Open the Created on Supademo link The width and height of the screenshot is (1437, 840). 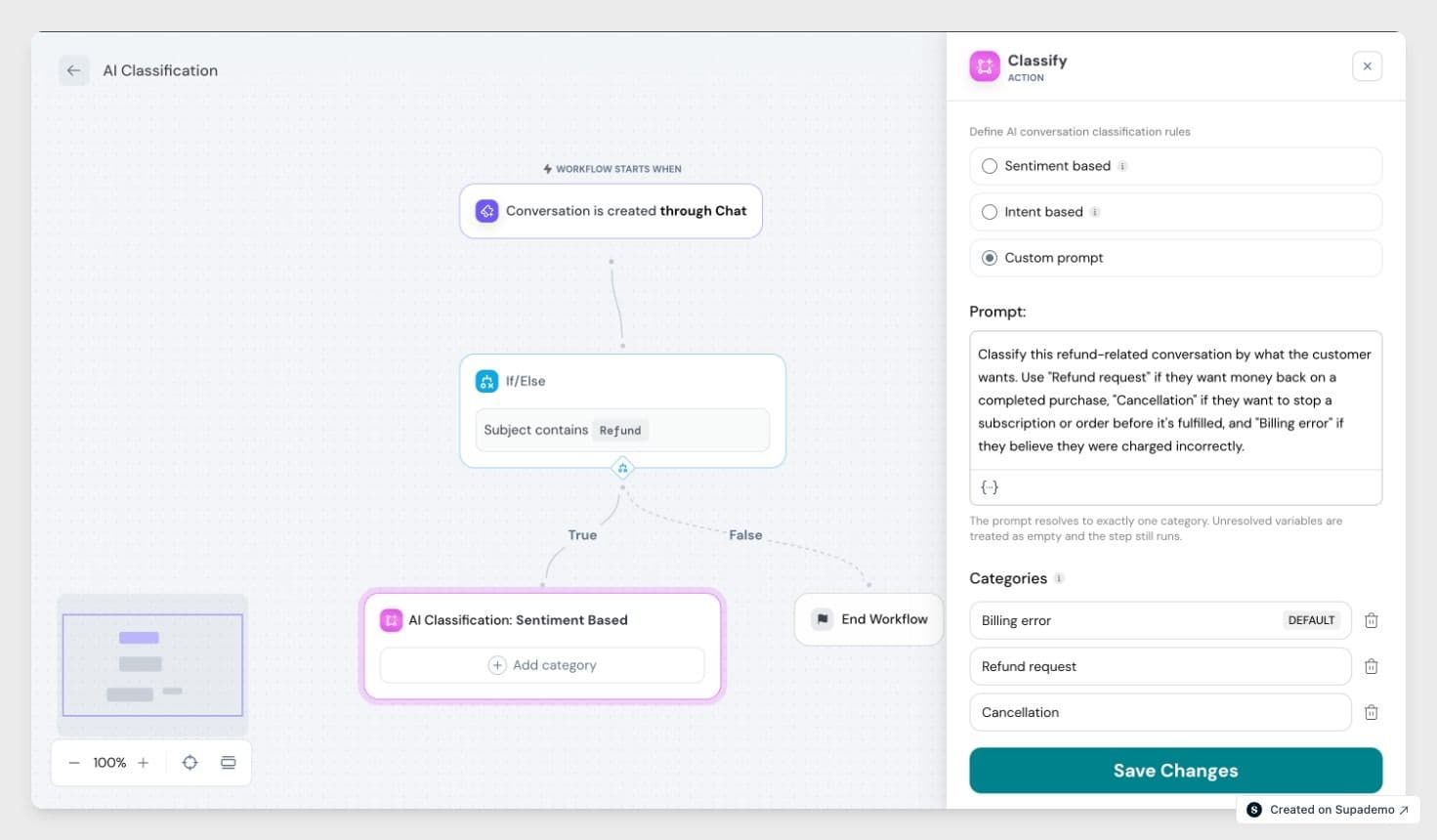tap(1328, 810)
